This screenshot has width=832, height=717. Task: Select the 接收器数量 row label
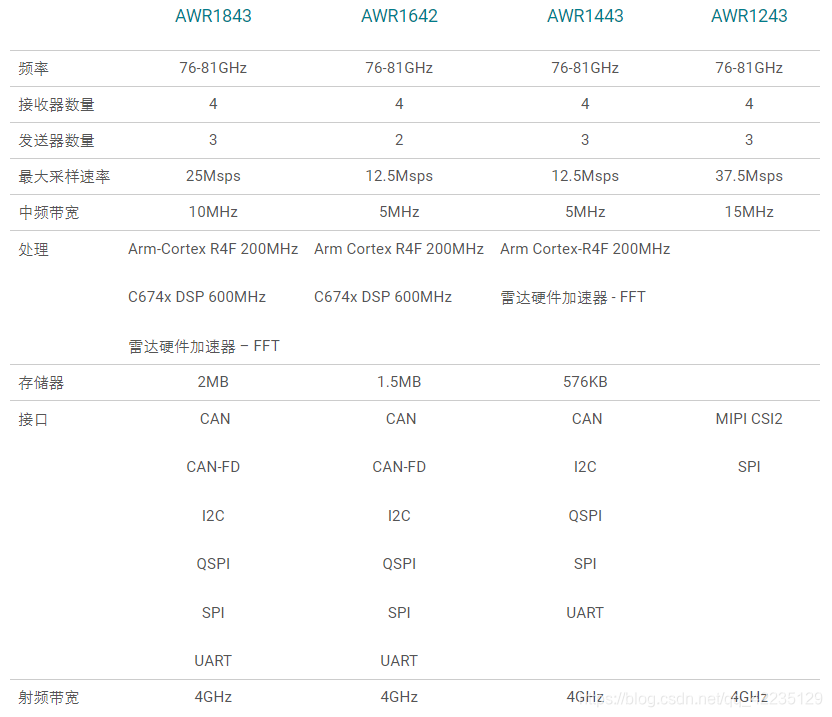pyautogui.click(x=56, y=105)
